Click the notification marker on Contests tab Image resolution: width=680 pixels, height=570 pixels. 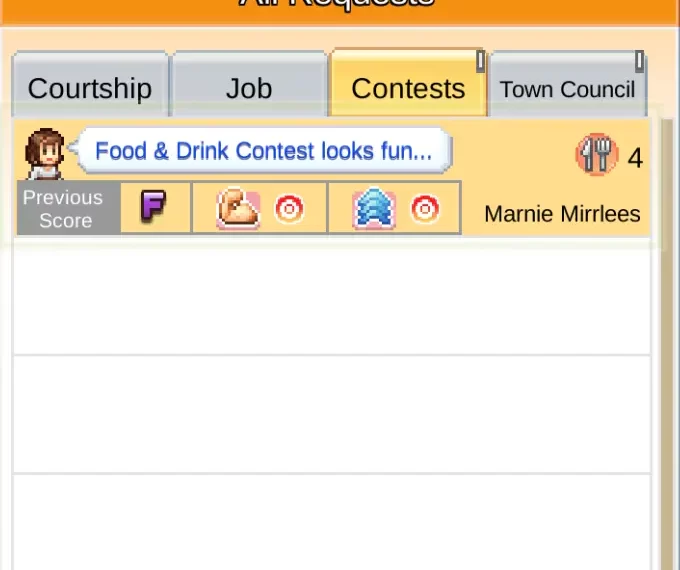(x=480, y=61)
